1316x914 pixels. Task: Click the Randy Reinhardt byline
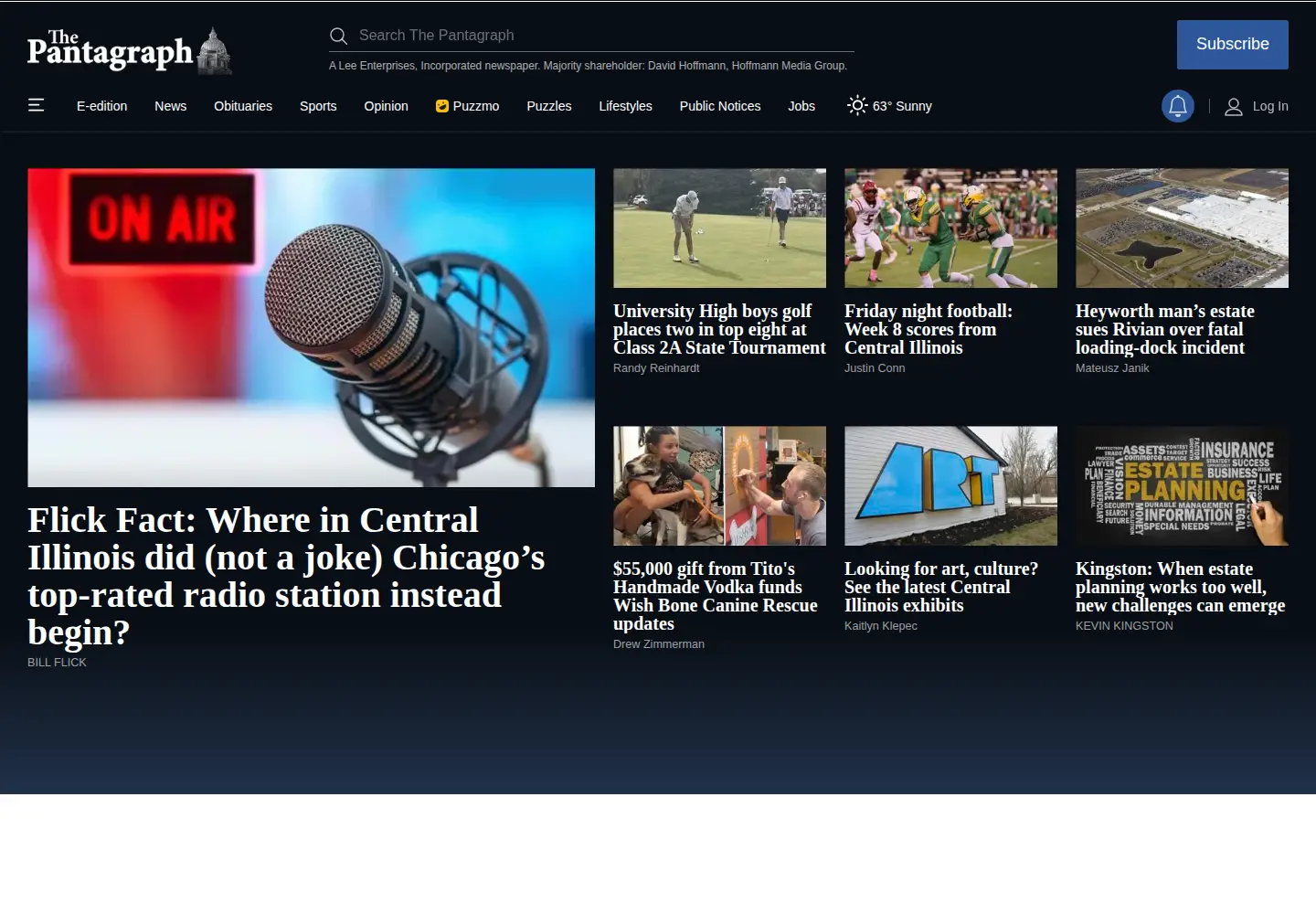pyautogui.click(x=656, y=367)
